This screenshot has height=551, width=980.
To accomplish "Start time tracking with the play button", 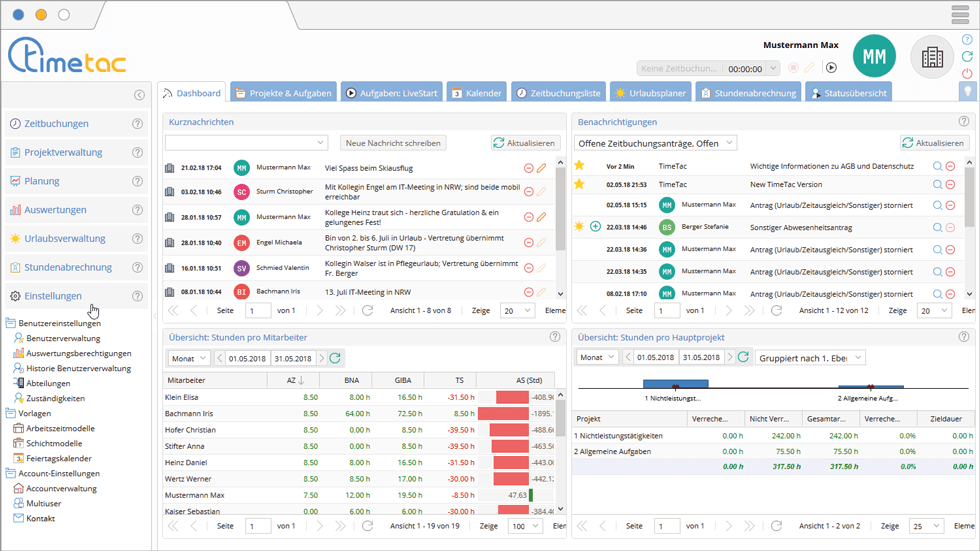I will 830,68.
